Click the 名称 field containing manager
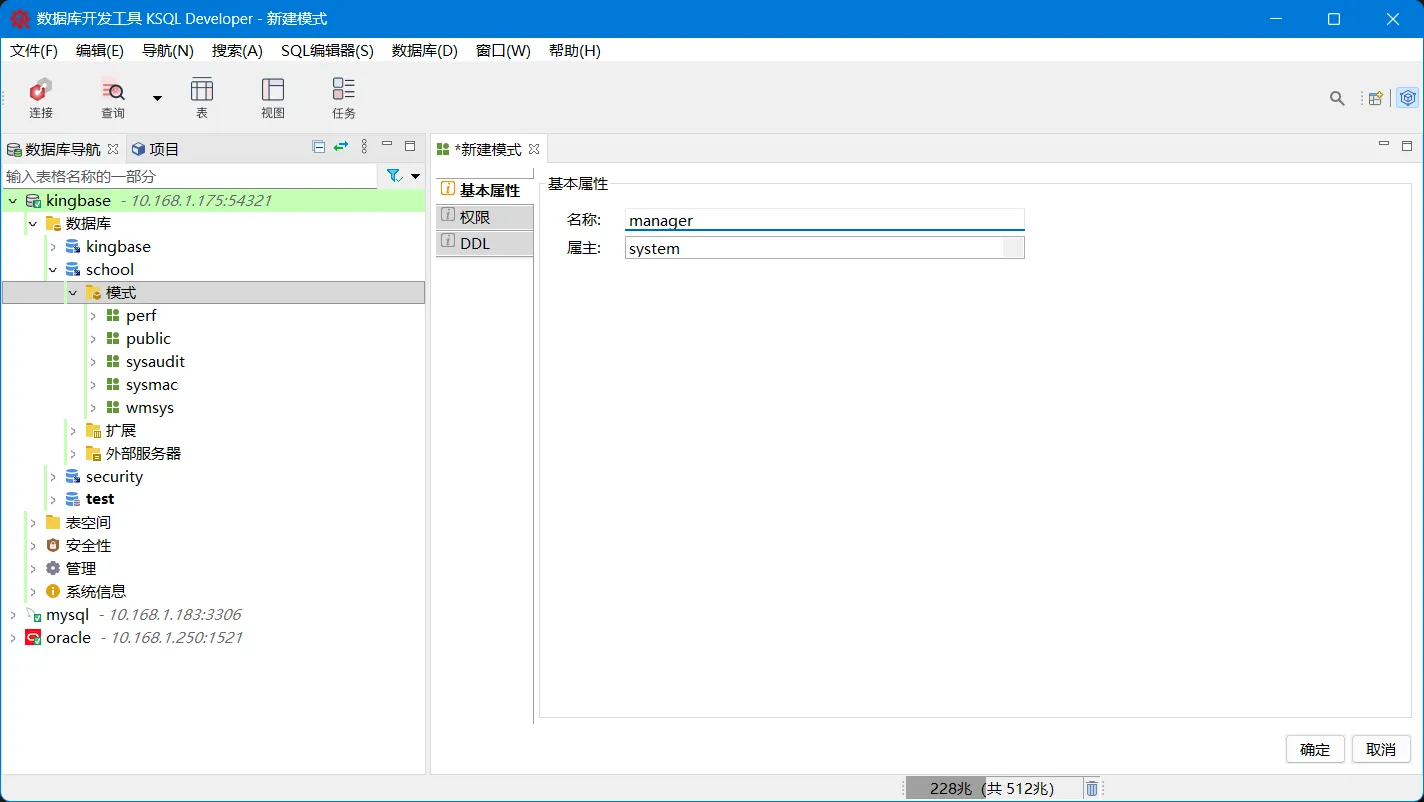 tap(824, 219)
